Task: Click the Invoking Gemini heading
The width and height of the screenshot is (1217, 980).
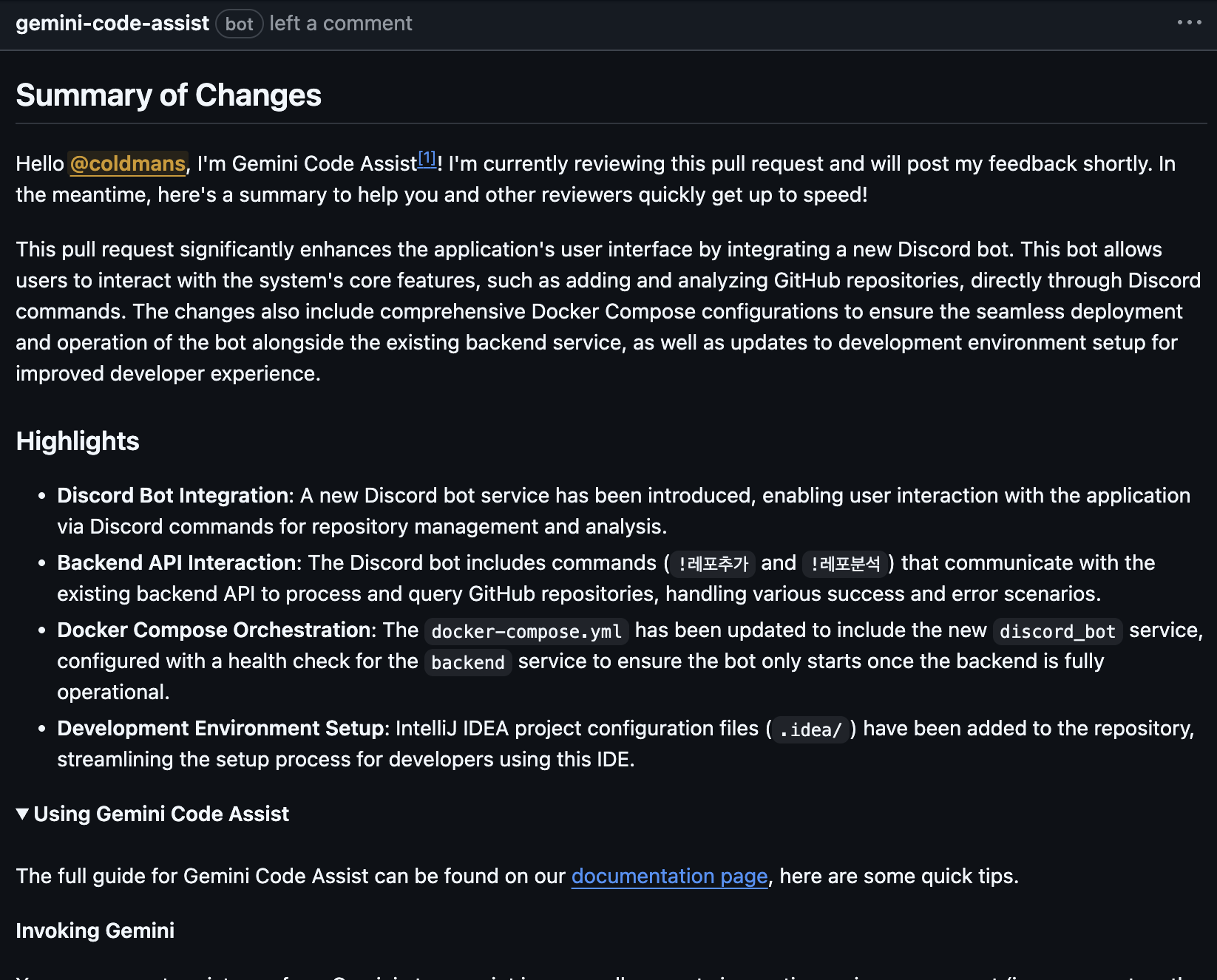Action: point(95,930)
